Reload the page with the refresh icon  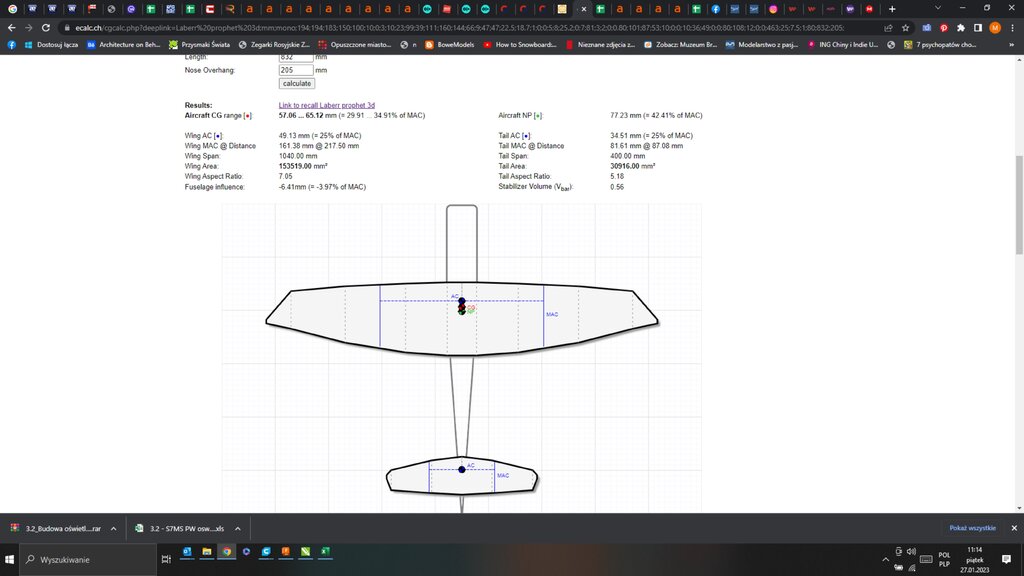45,28
